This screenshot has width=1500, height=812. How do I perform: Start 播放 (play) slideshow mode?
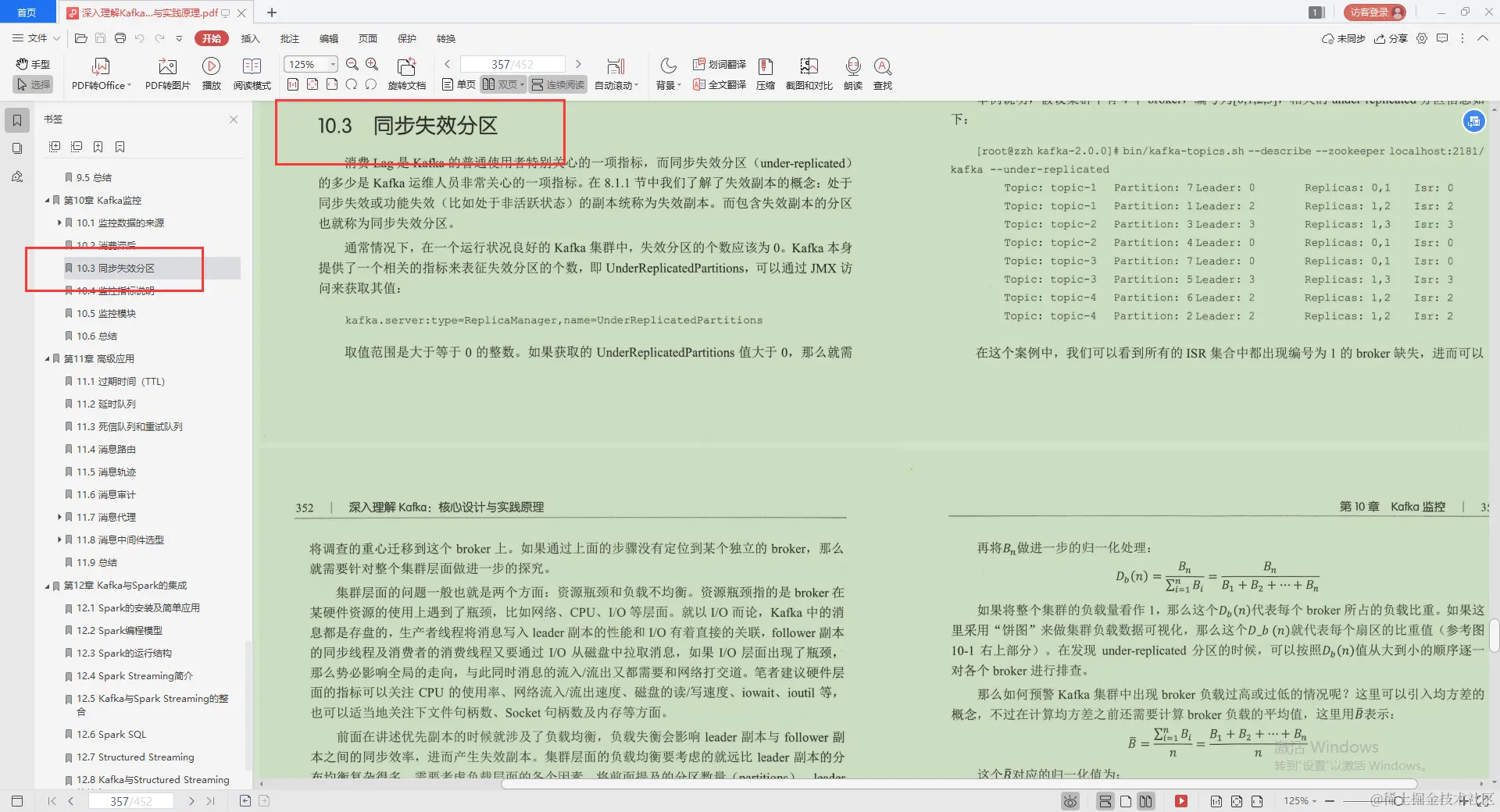[x=212, y=73]
